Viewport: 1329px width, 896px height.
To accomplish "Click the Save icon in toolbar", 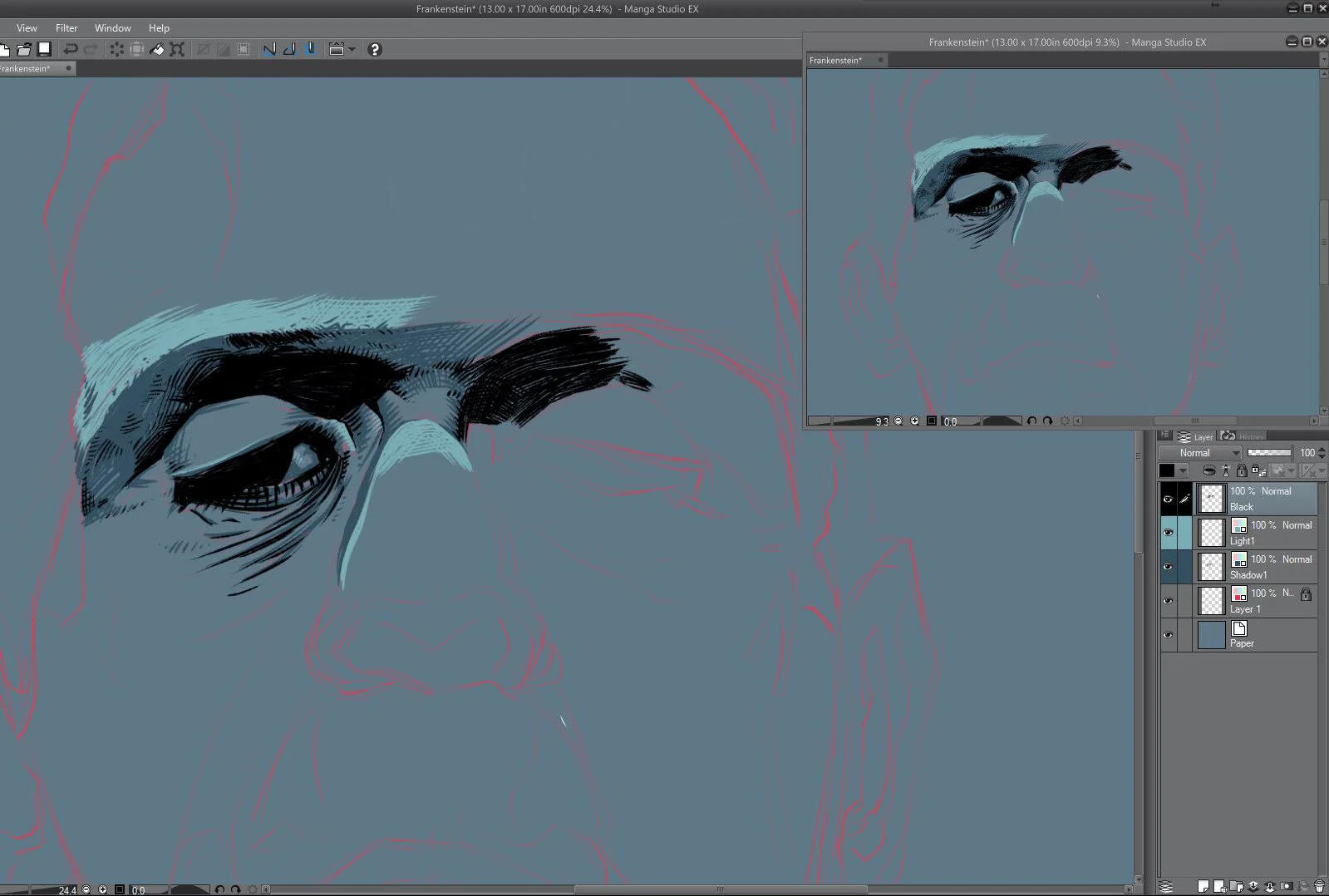I will click(45, 49).
